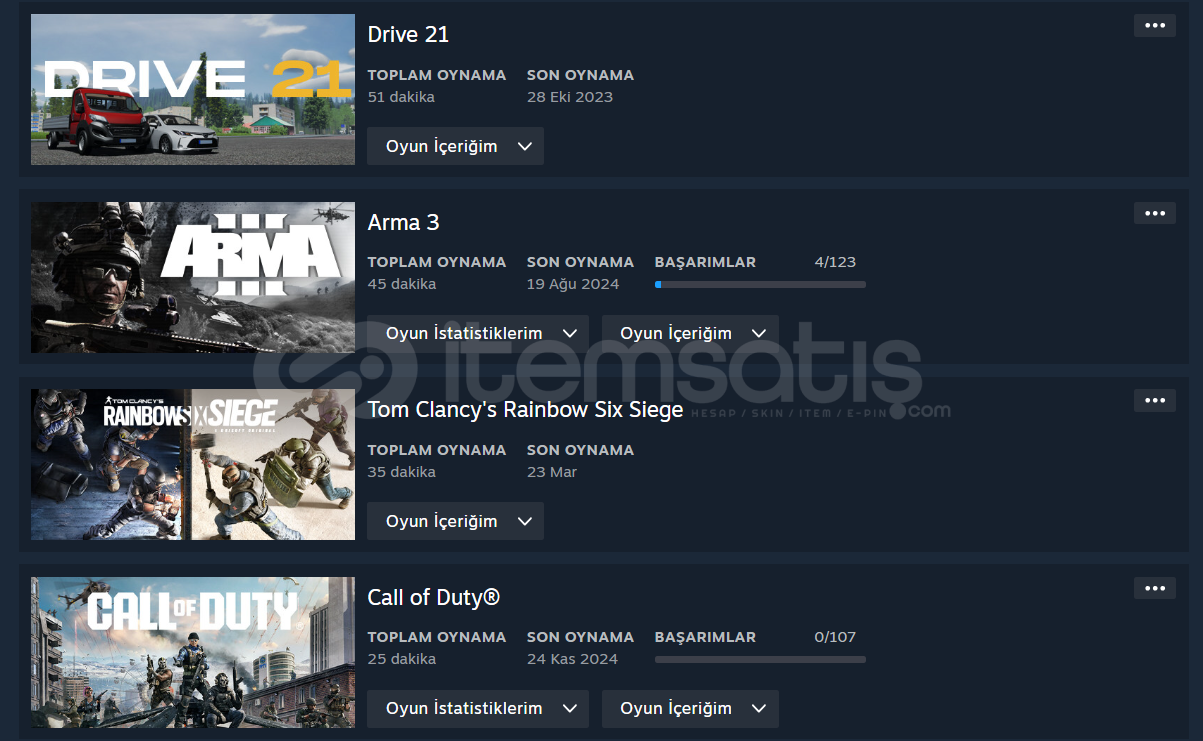Click the BAŞARIMLAR label for Call of Duty
Viewport: 1203px width, 741px height.
705,637
